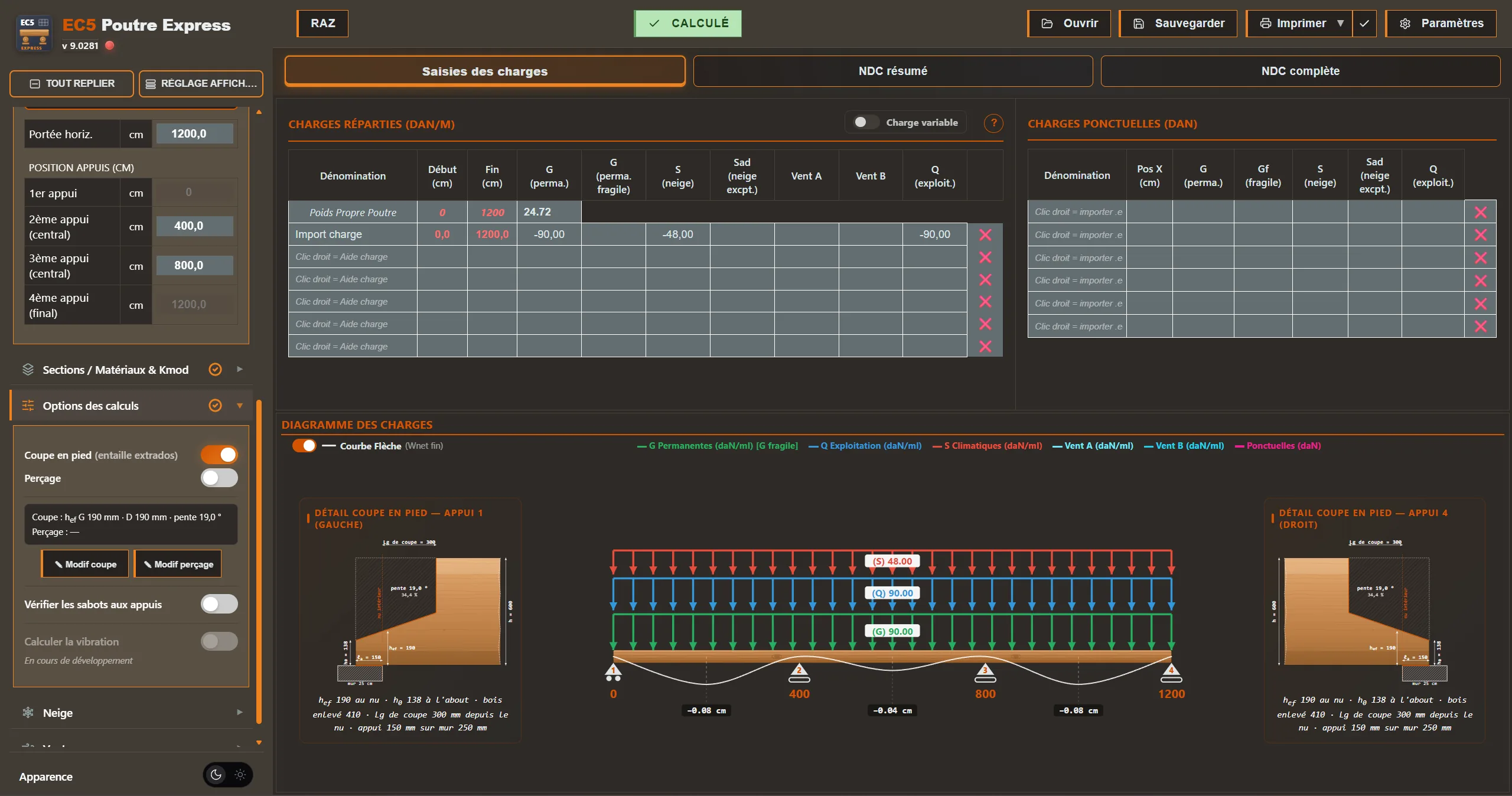Click the G Permanentes legend entry
Image resolution: width=1512 pixels, height=796 pixels.
718,446
